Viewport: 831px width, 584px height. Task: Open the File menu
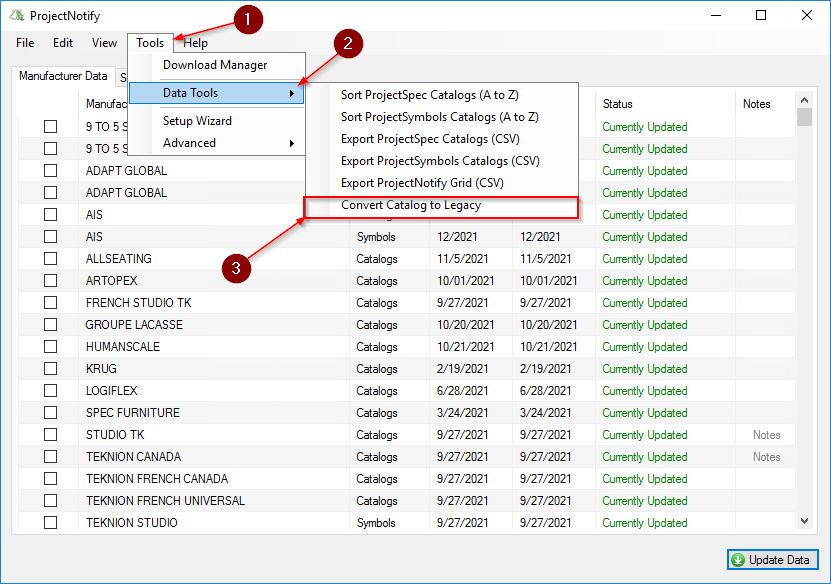pos(25,43)
